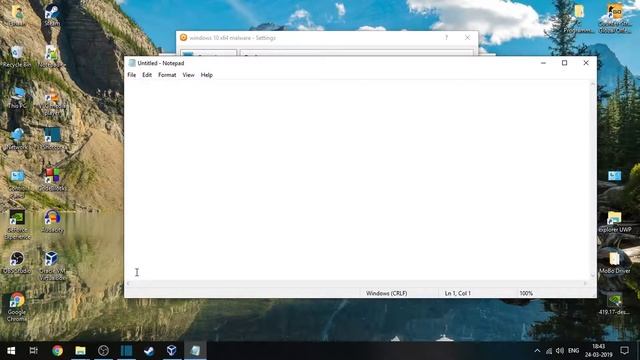The width and height of the screenshot is (640, 360).
Task: Click inside the Notepad text area
Action: pyautogui.click(x=358, y=180)
